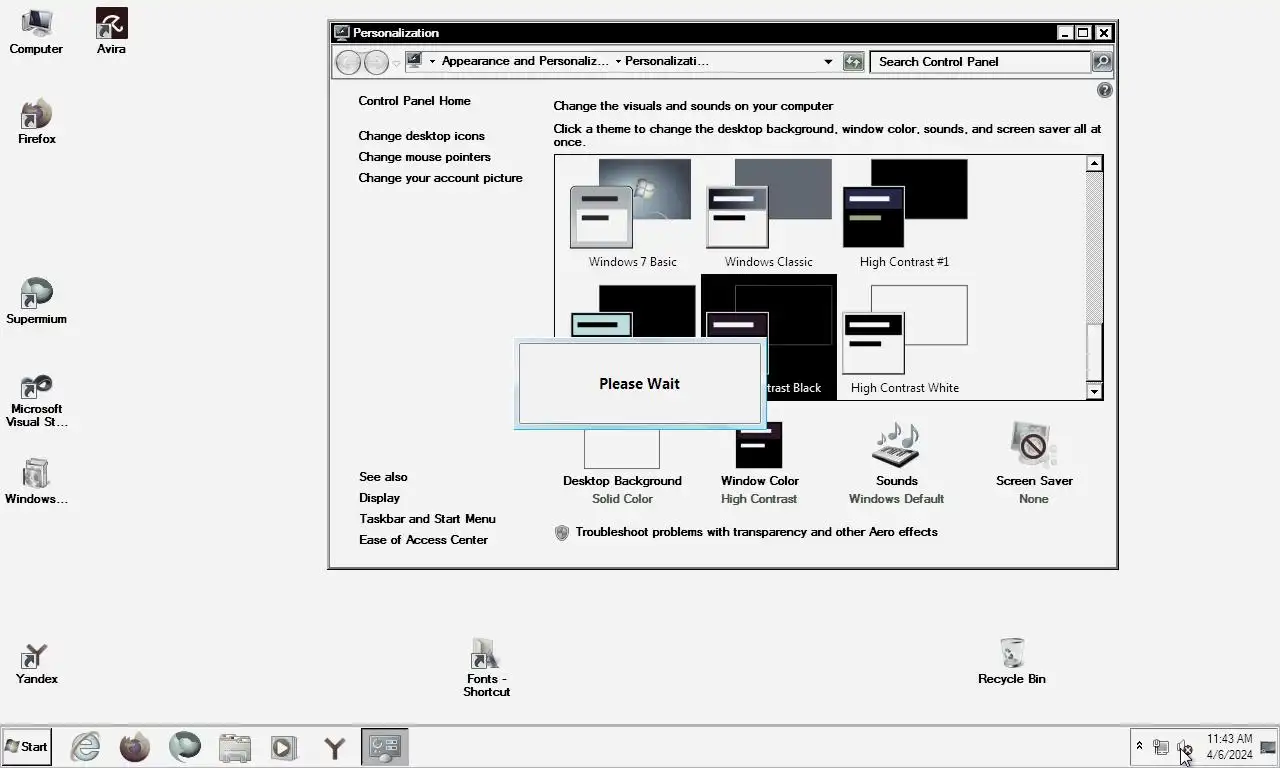Go forward in the Personalization window

tap(376, 62)
